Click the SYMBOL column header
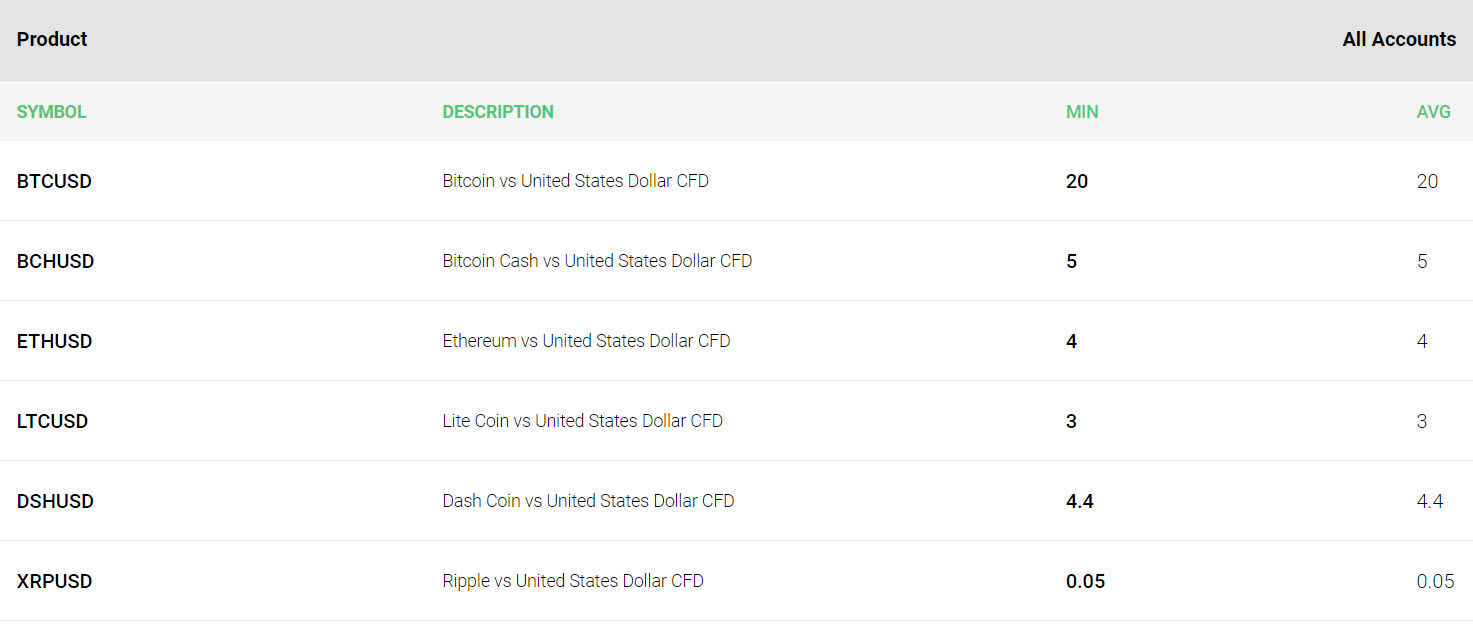Screen dimensions: 1473x638 tap(52, 112)
